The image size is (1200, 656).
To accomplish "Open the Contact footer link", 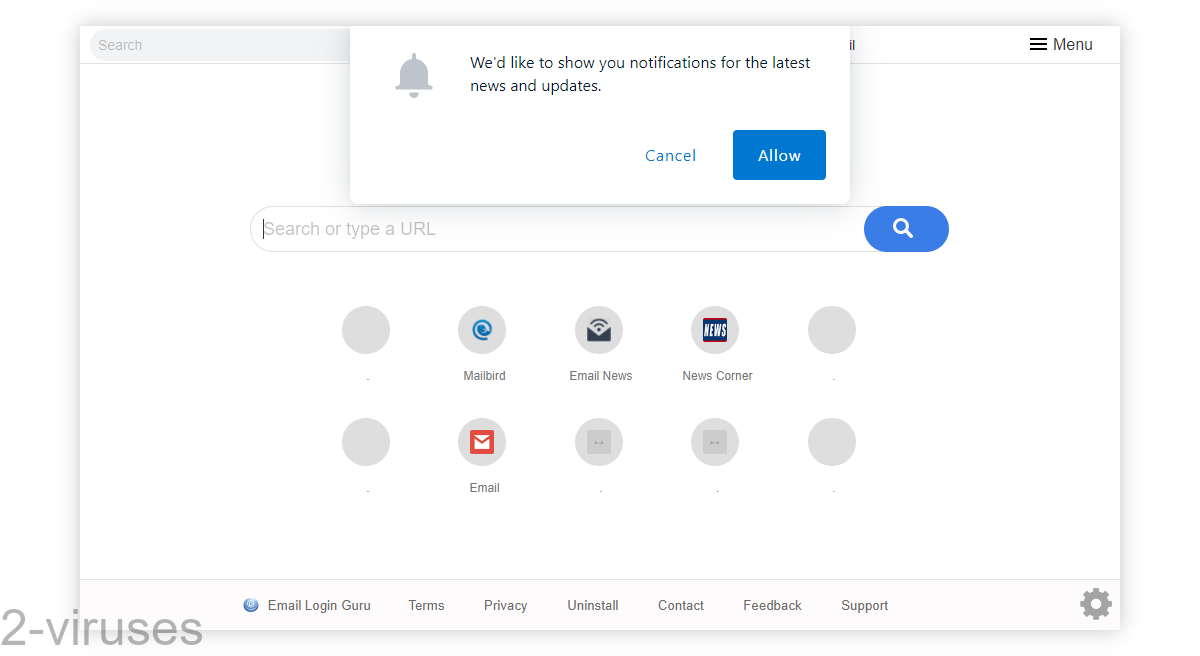I will pyautogui.click(x=680, y=605).
